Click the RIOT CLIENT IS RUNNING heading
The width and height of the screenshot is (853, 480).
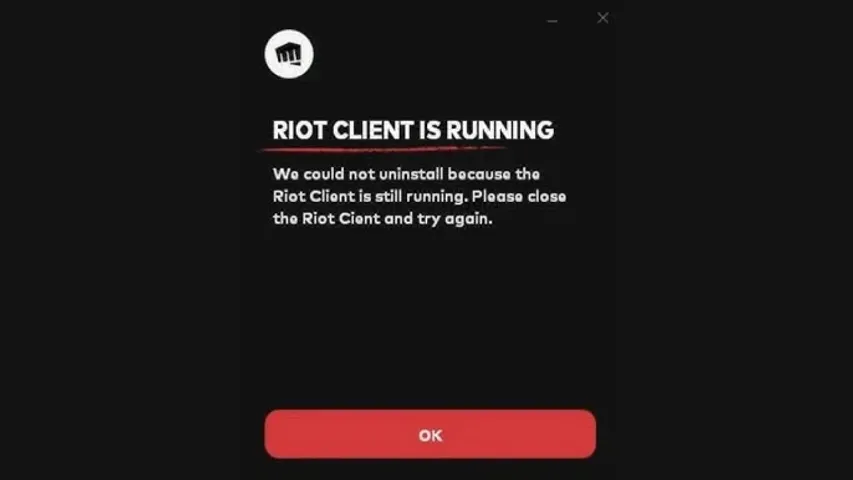coord(413,131)
